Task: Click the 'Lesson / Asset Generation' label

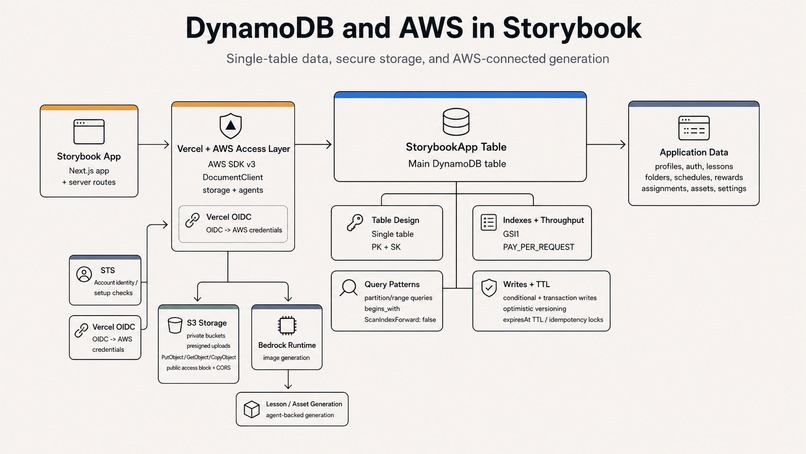Action: point(304,404)
